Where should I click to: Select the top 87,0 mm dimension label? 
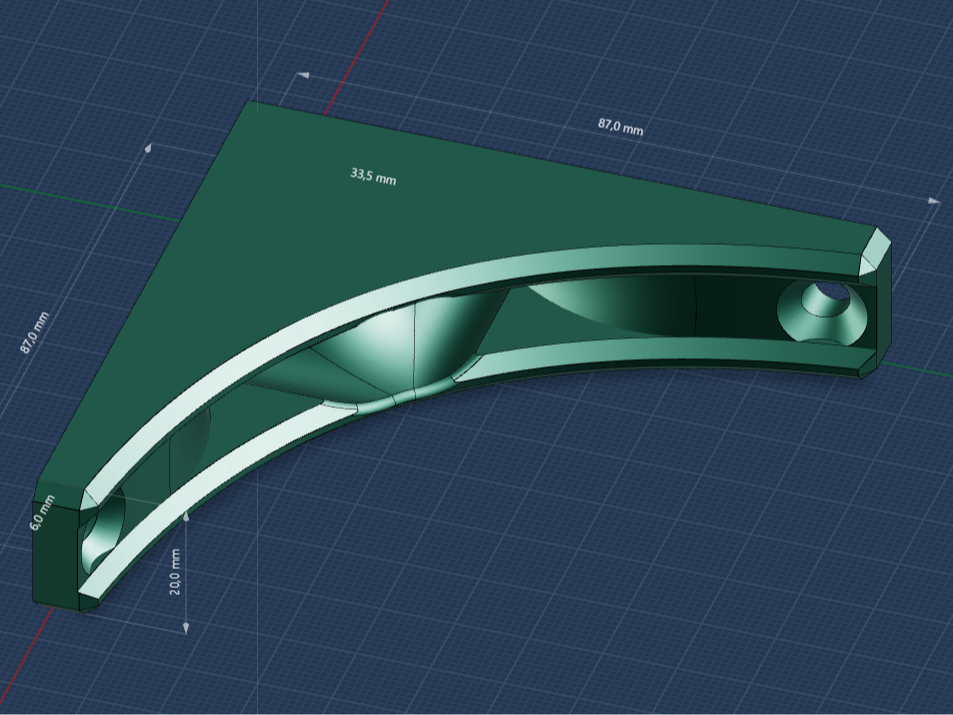pos(620,126)
